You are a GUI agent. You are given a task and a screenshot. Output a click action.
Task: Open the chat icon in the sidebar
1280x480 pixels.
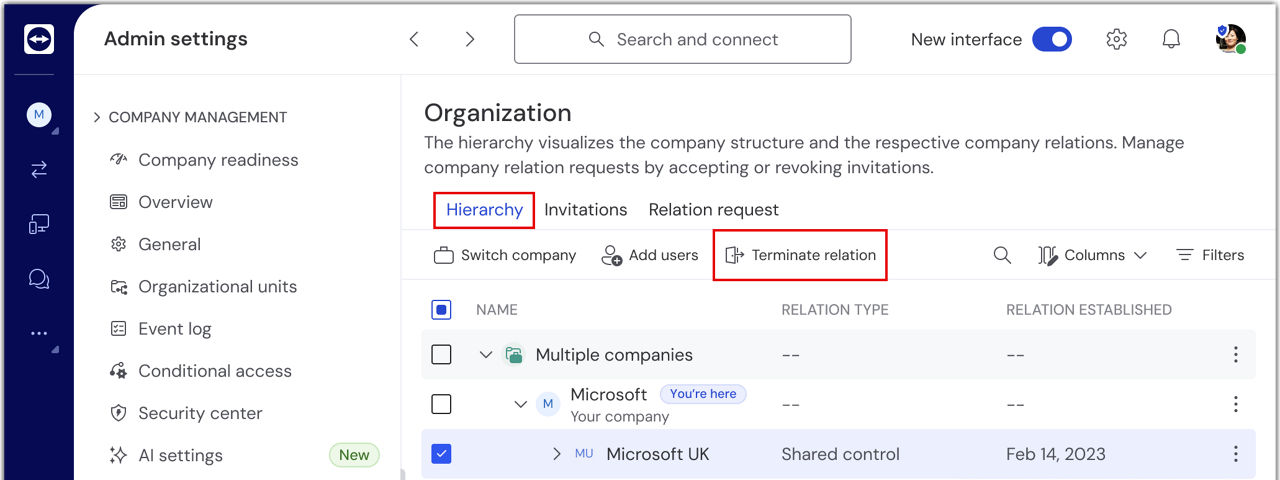(39, 279)
